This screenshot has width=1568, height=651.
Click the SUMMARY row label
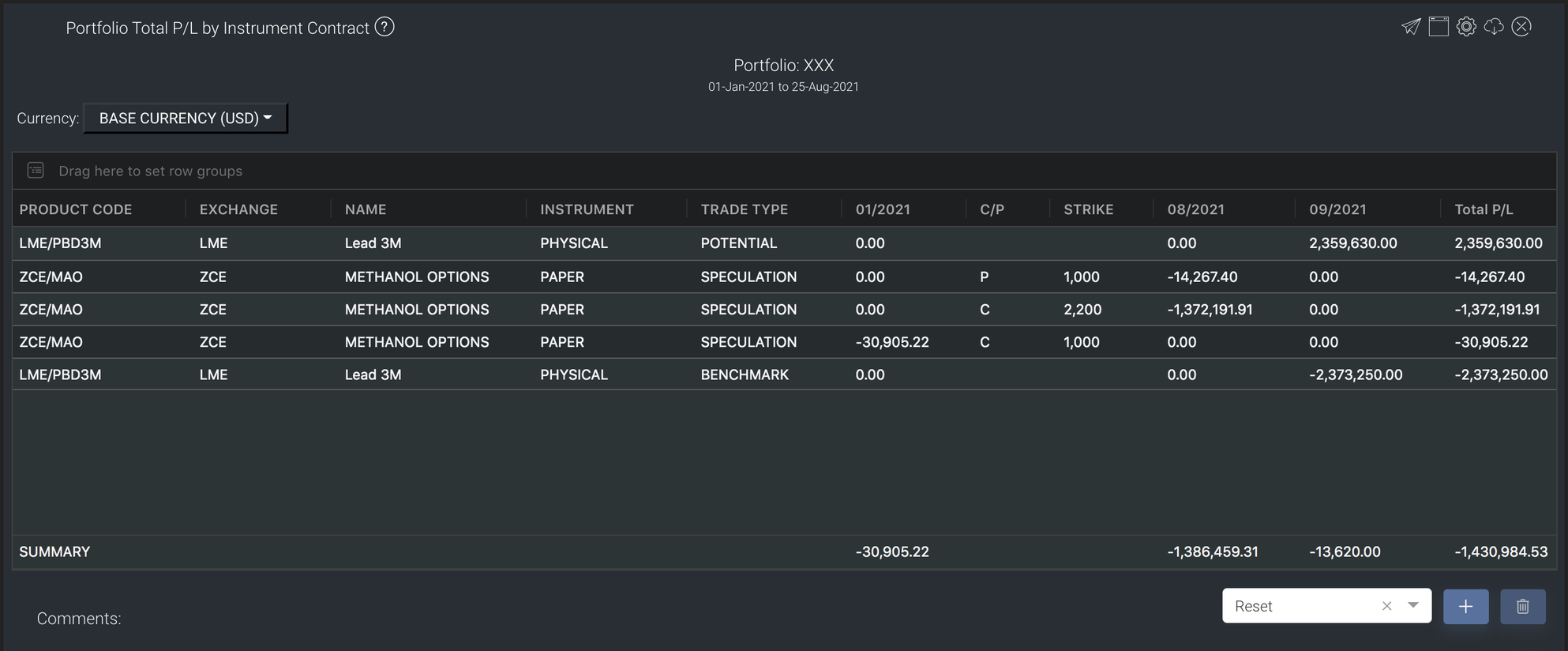[54, 551]
